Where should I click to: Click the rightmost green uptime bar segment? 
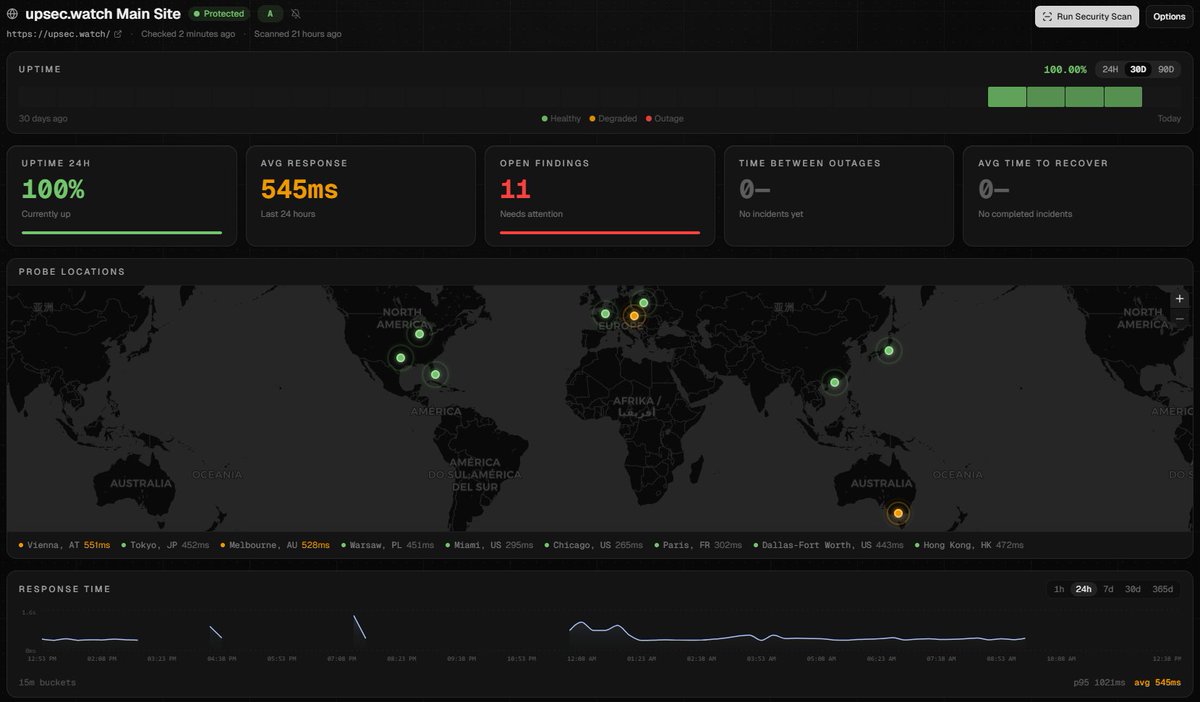click(1123, 97)
